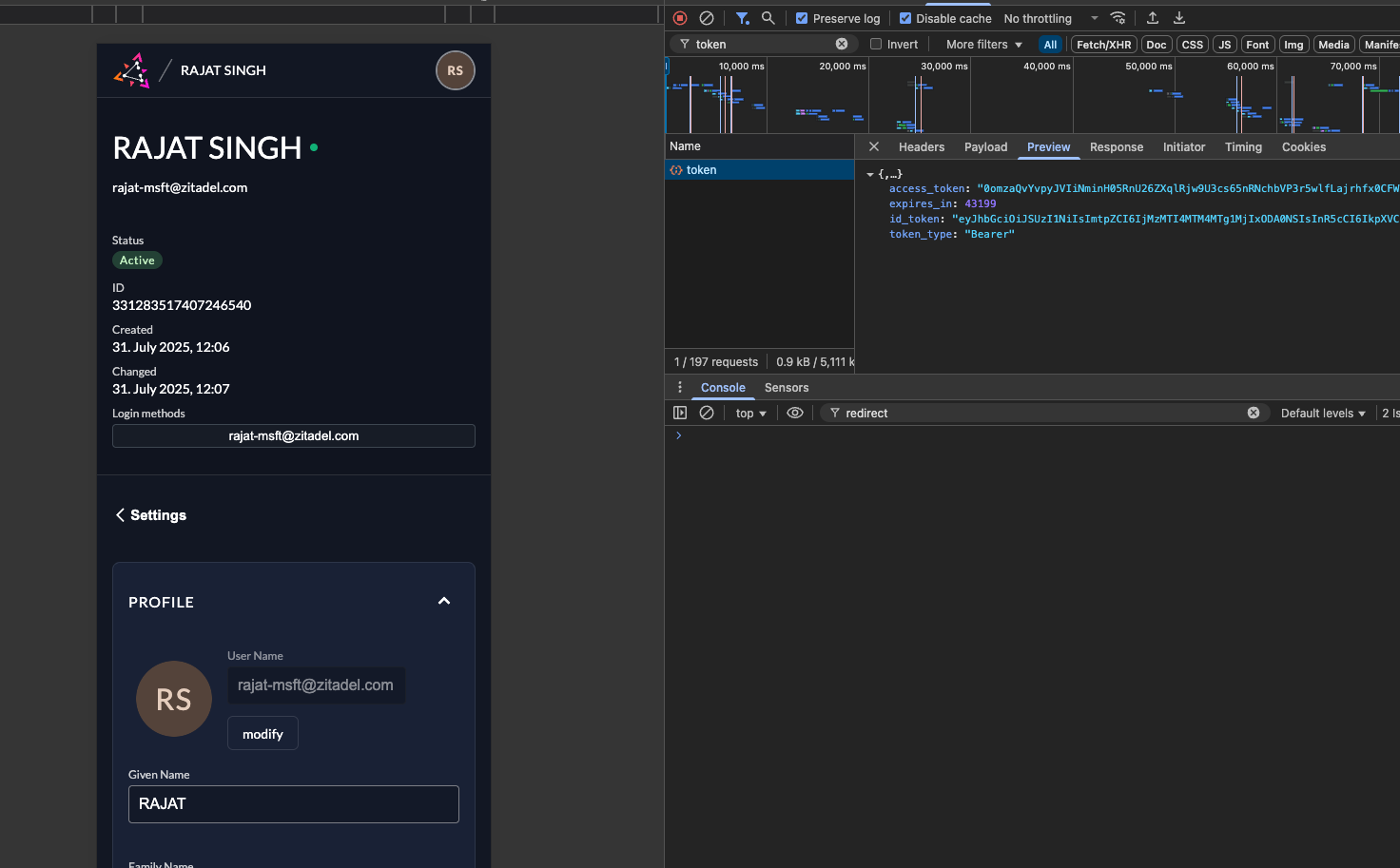Click rajat-msft@zitadel.com login method
This screenshot has width=1400, height=868.
tap(294, 435)
